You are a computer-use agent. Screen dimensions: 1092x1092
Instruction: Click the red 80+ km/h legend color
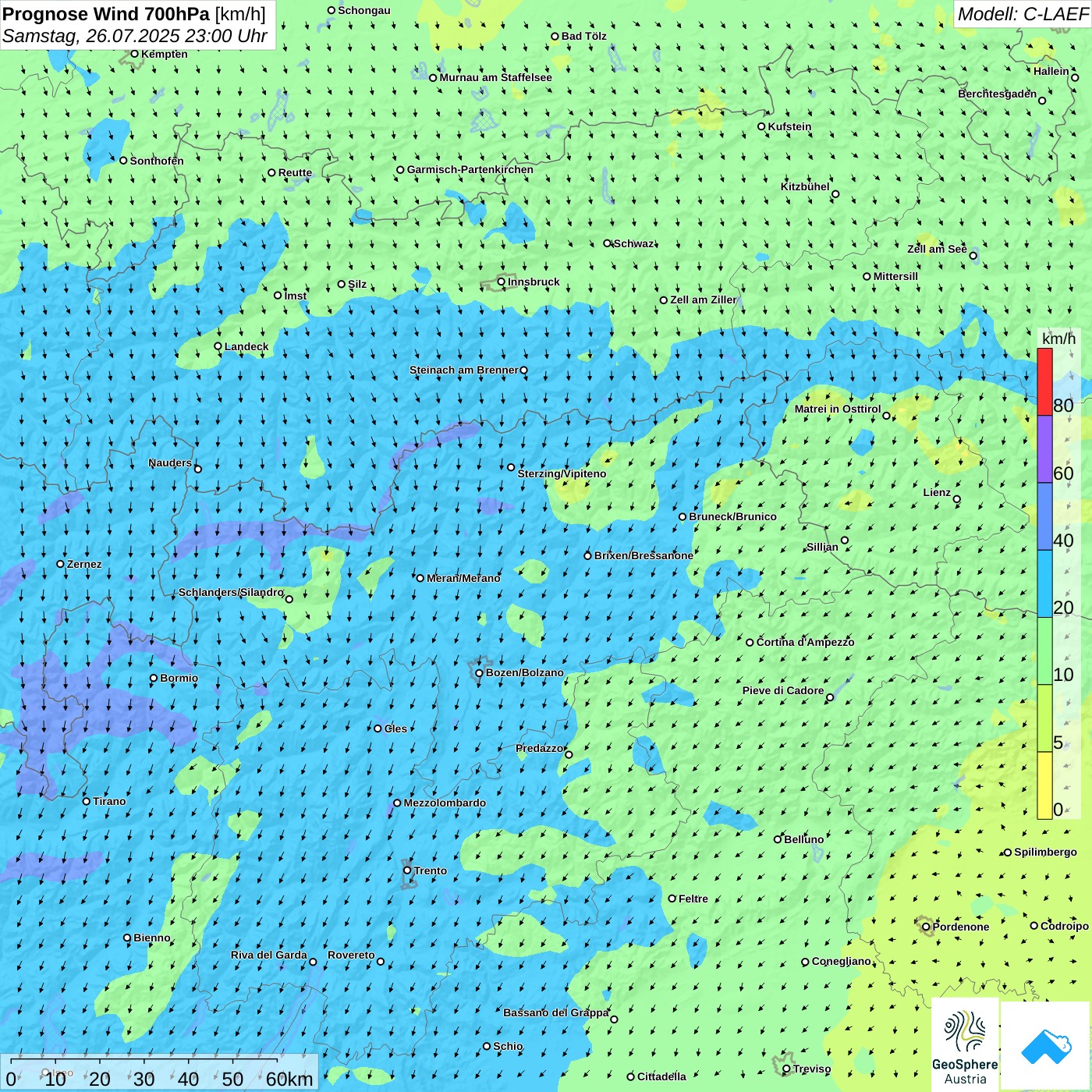coord(1044,381)
